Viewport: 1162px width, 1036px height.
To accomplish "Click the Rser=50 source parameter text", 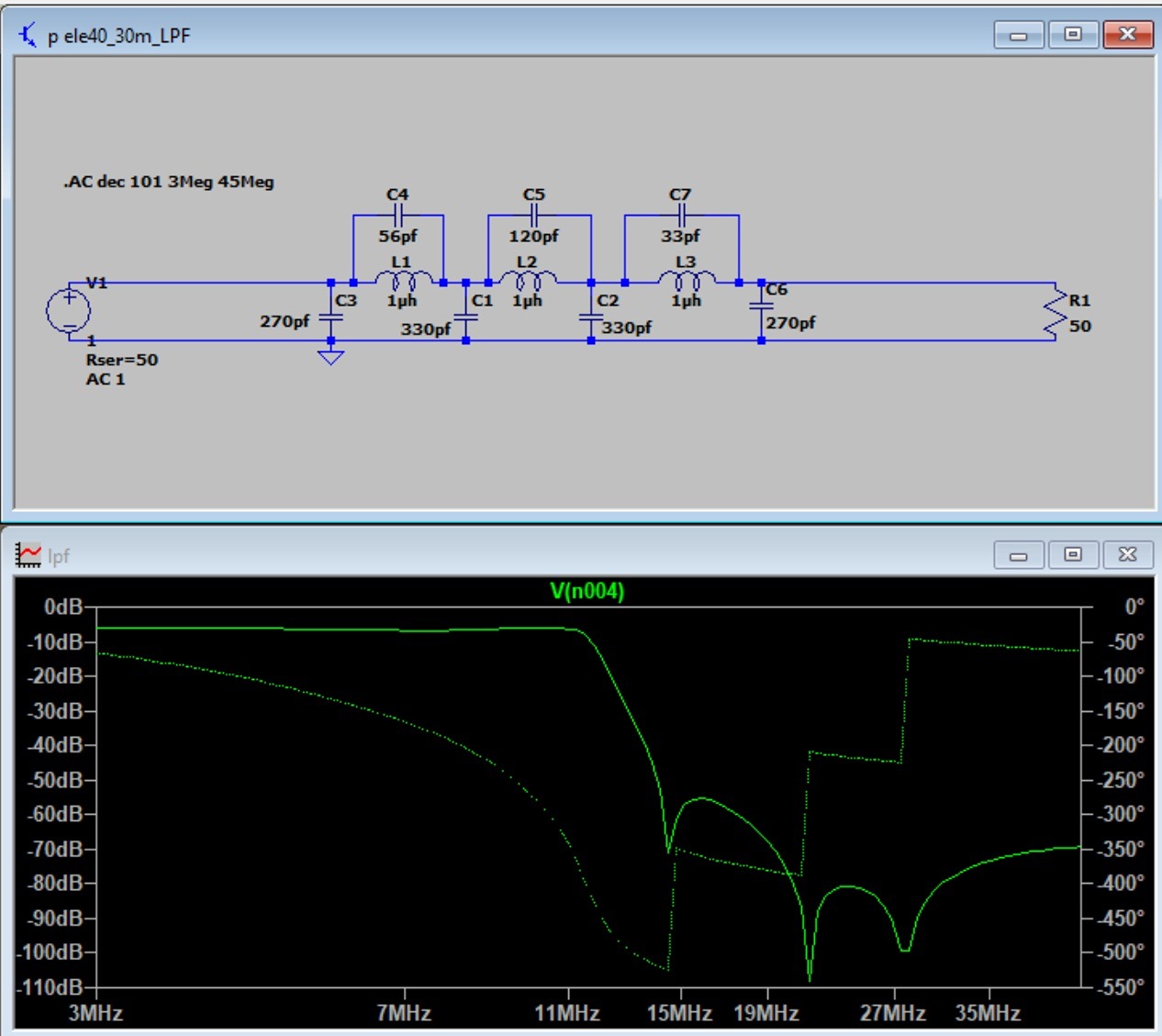I will (x=122, y=360).
